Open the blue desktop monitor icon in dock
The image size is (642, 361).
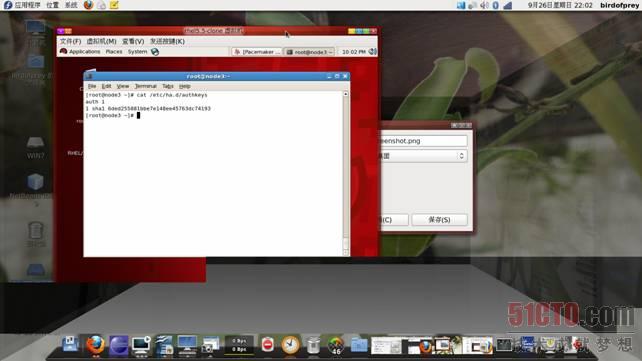187,344
